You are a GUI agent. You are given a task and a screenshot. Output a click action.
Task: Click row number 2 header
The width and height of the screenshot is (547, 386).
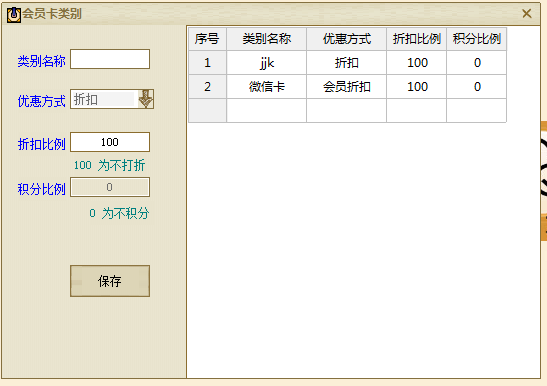click(207, 87)
